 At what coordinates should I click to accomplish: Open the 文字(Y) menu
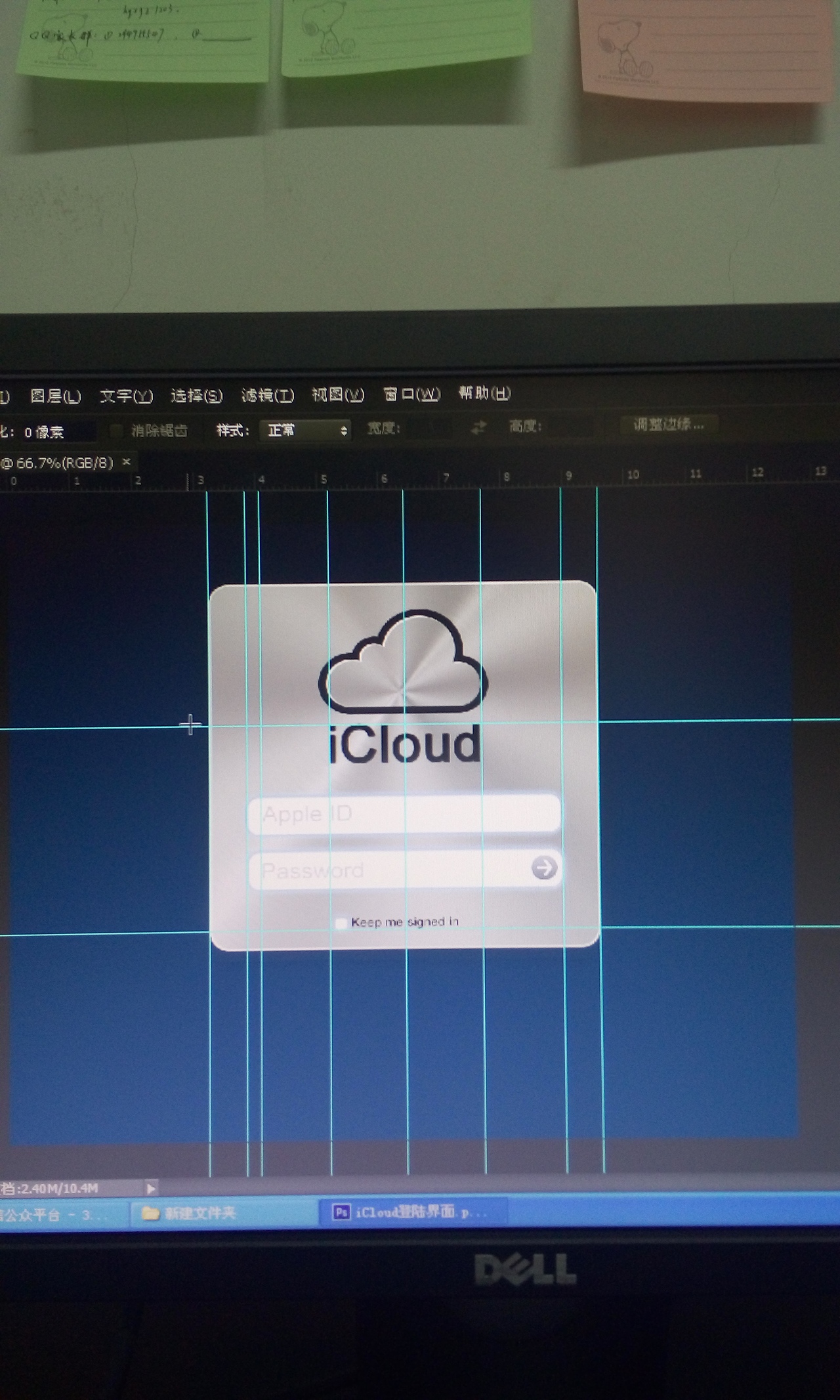point(126,396)
